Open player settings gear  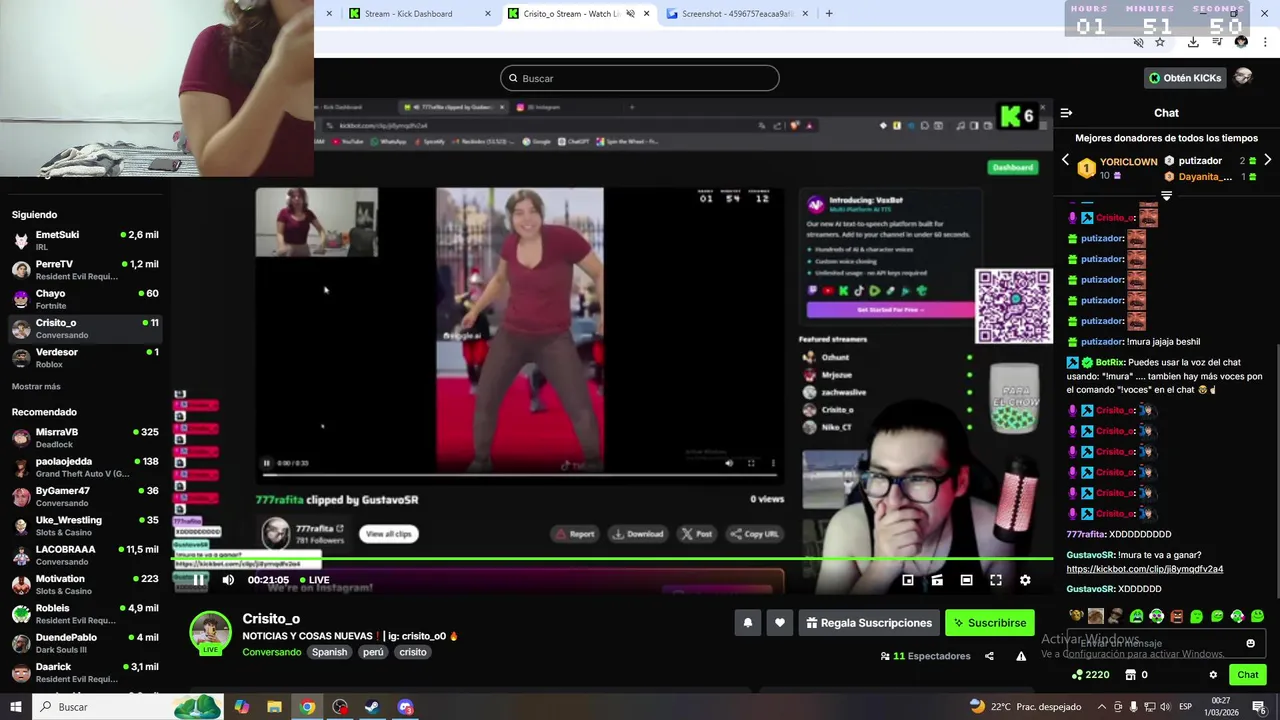[x=1025, y=580]
